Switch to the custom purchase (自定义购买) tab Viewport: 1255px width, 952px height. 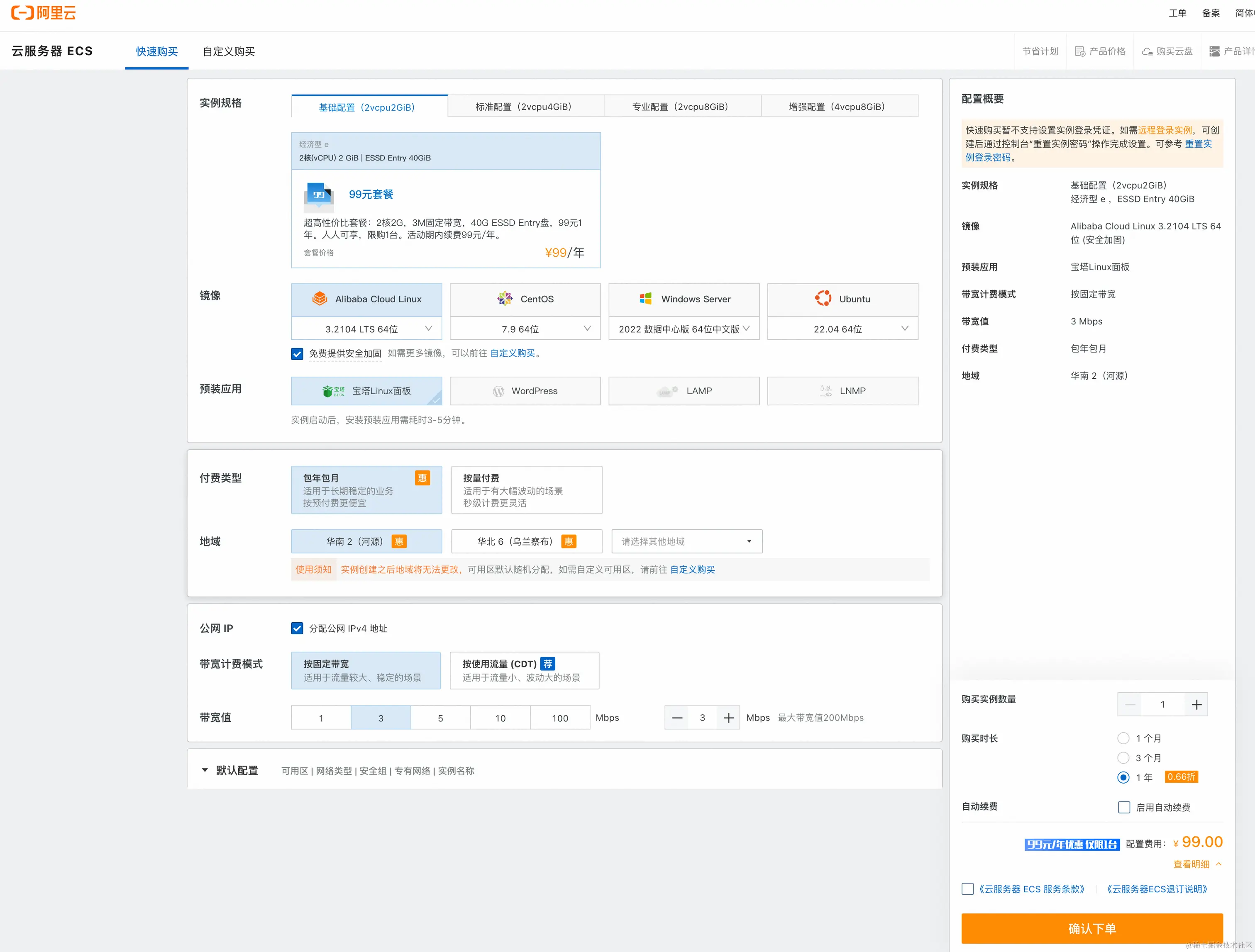click(x=229, y=51)
